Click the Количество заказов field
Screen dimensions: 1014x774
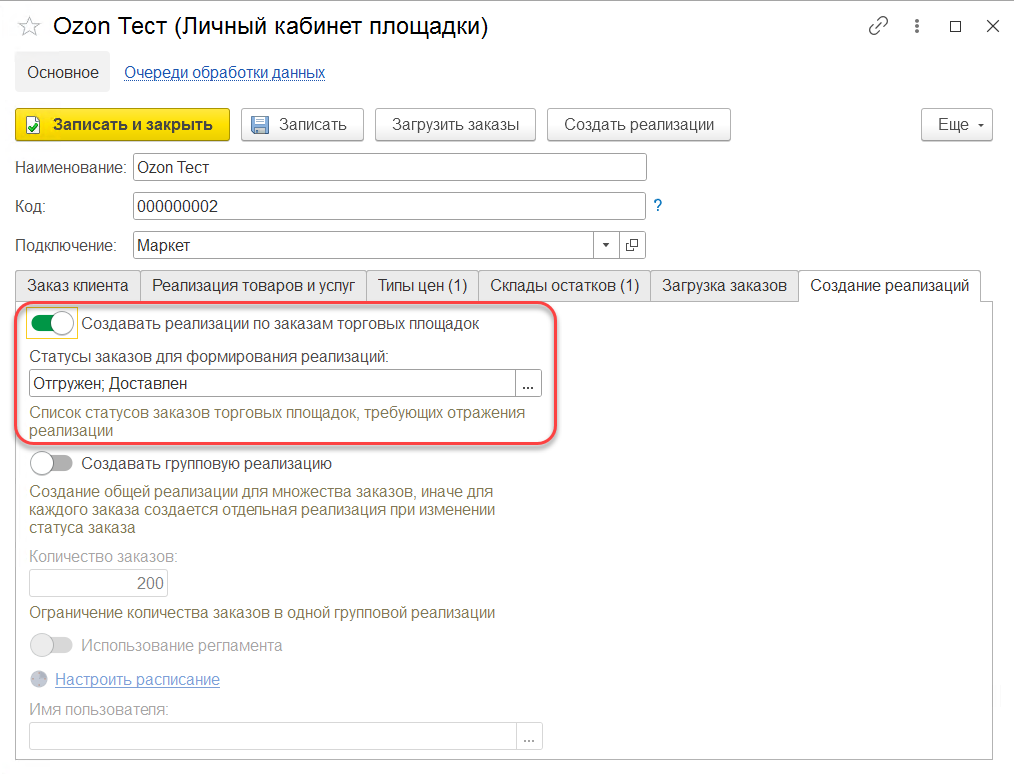98,583
